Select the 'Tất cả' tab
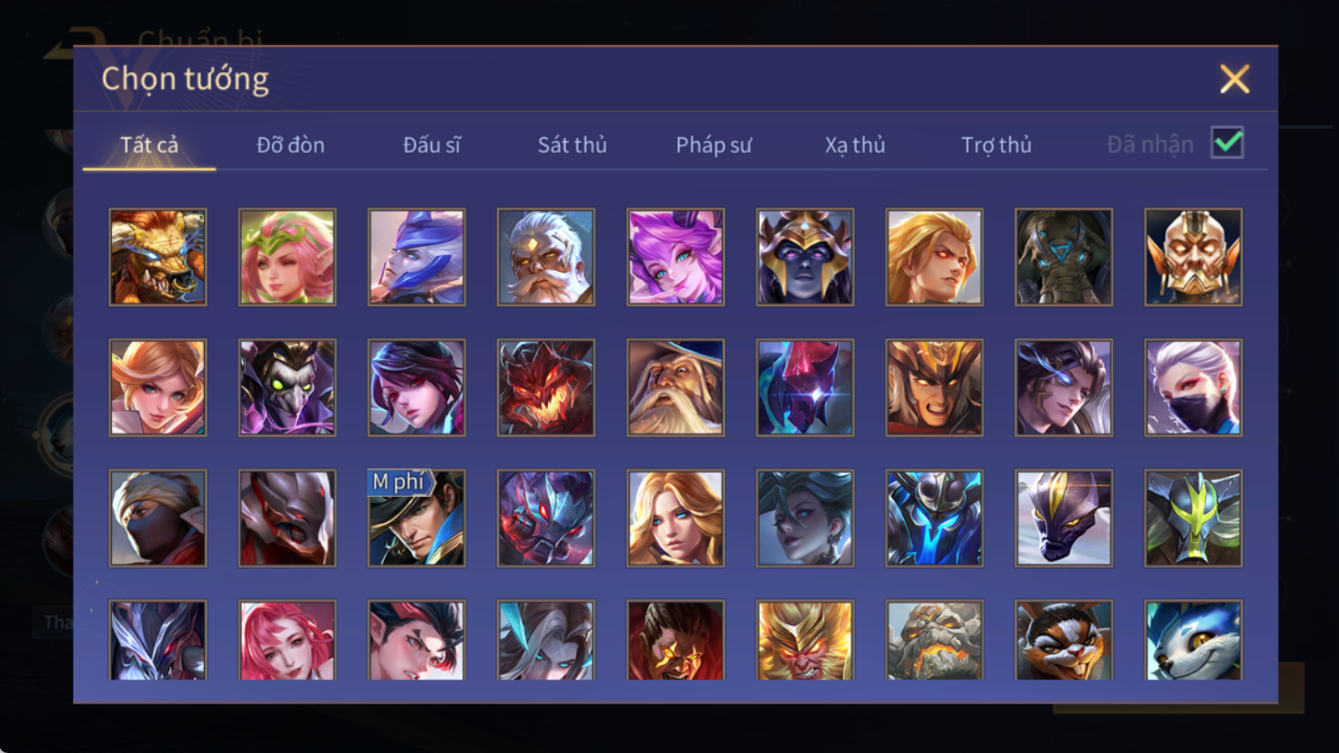The height and width of the screenshot is (753, 1339). [x=149, y=145]
